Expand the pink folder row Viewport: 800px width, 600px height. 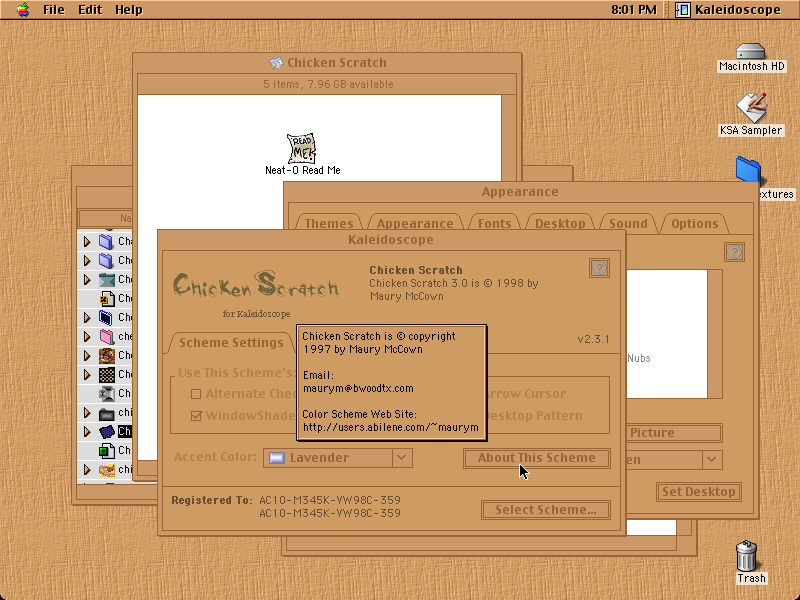(x=87, y=337)
